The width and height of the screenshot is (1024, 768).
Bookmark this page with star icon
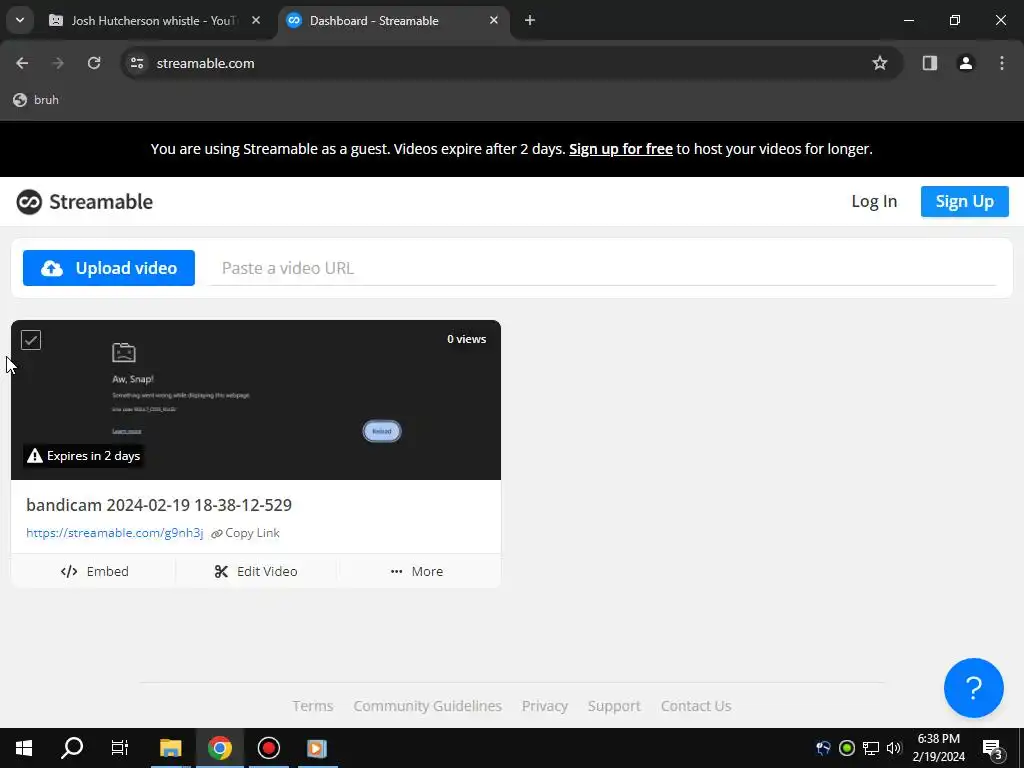coord(880,63)
